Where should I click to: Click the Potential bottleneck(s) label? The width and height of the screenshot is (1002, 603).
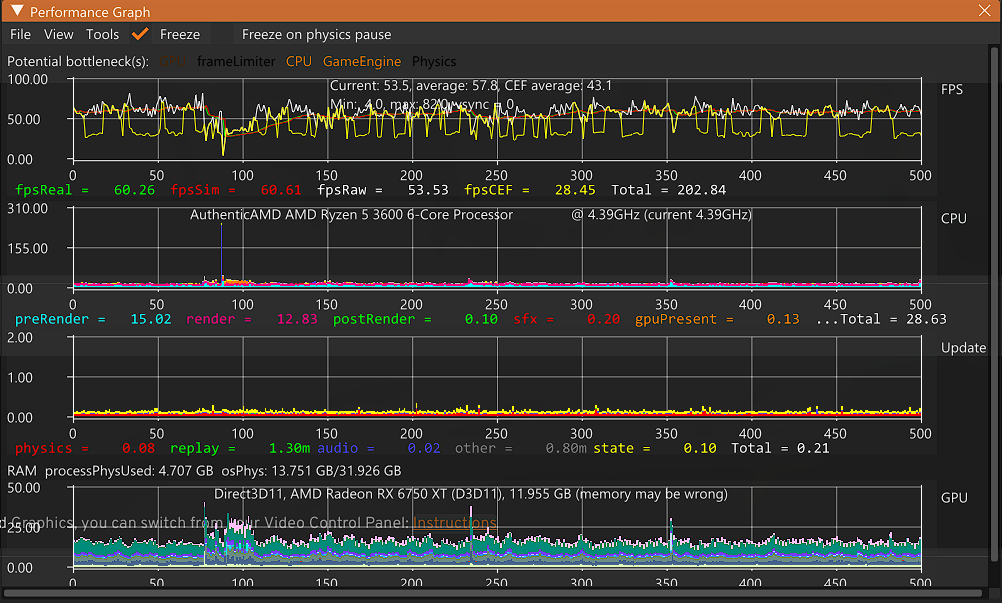[x=78, y=61]
